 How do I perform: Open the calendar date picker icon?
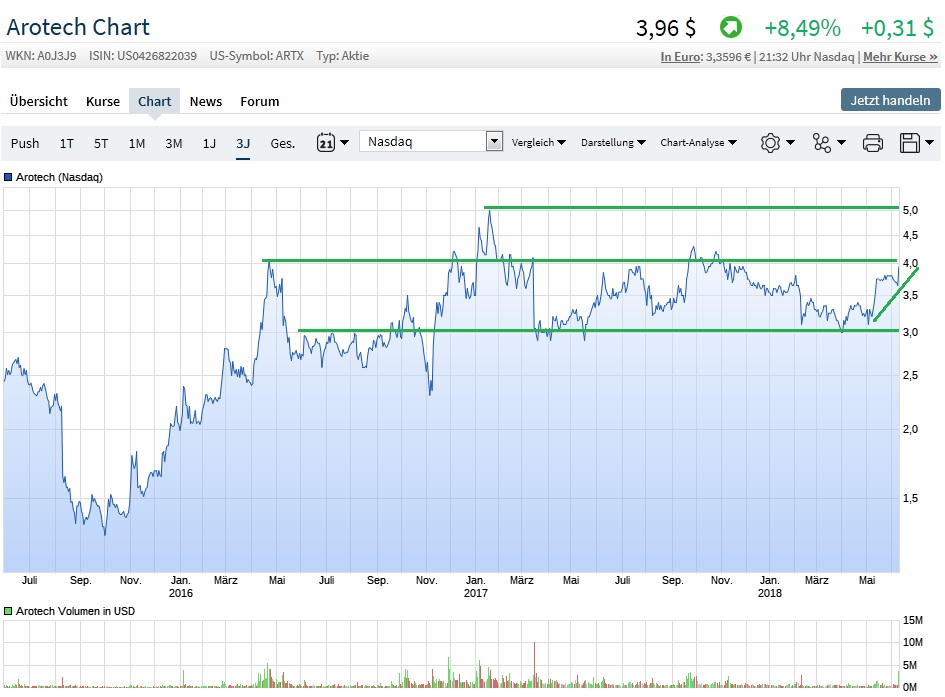(328, 142)
